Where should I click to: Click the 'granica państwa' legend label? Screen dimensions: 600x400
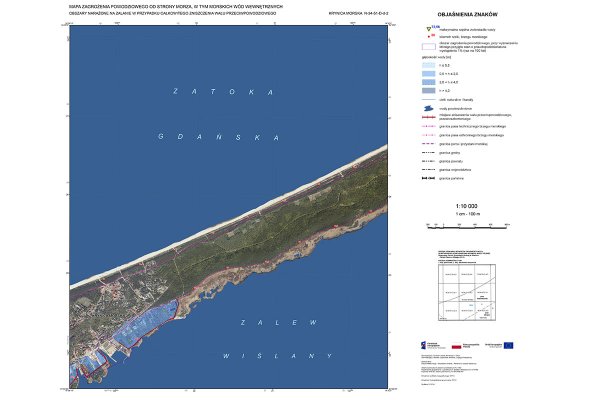[x=452, y=178]
